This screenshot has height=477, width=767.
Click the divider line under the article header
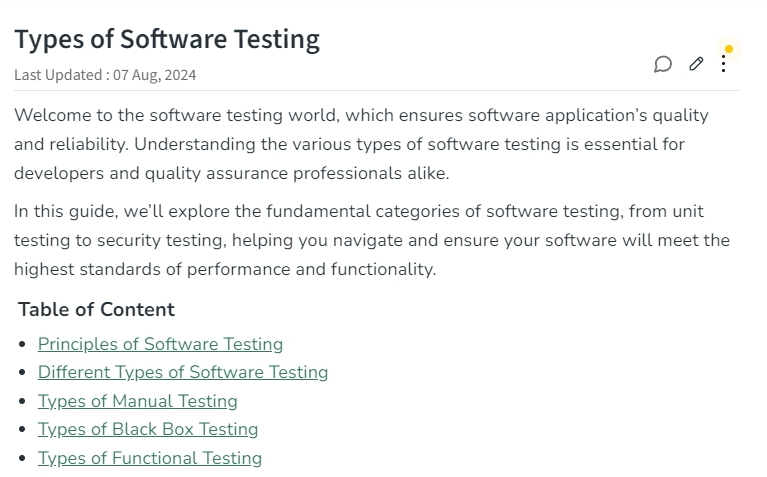377,91
